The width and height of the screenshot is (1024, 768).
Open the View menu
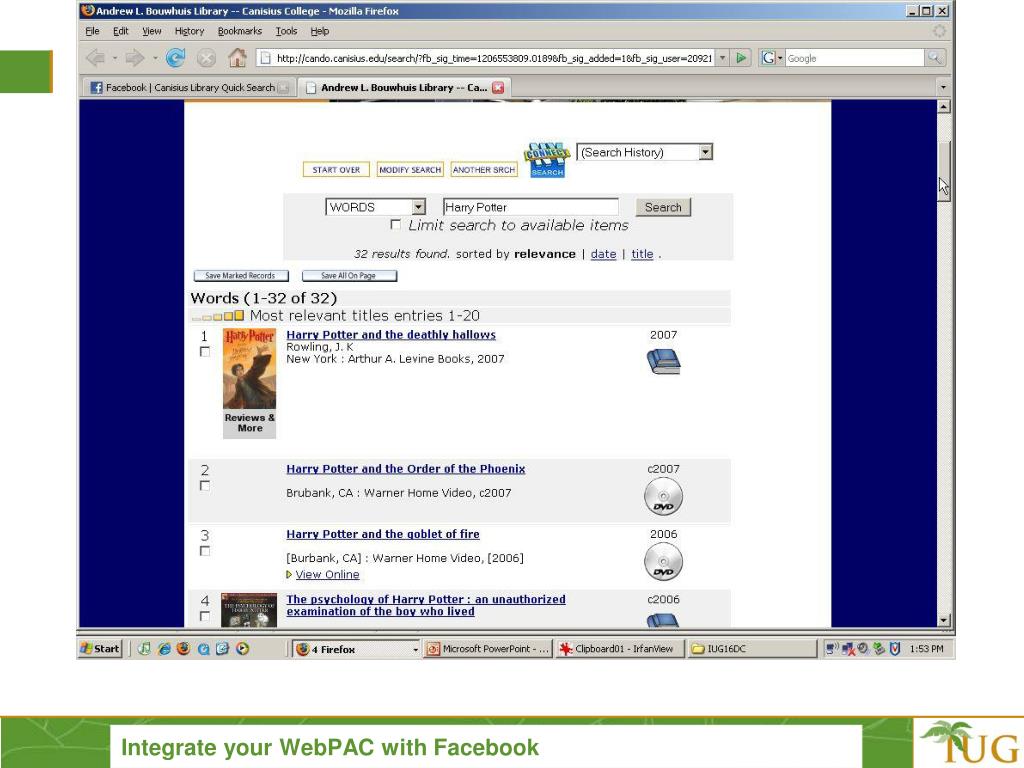152,31
